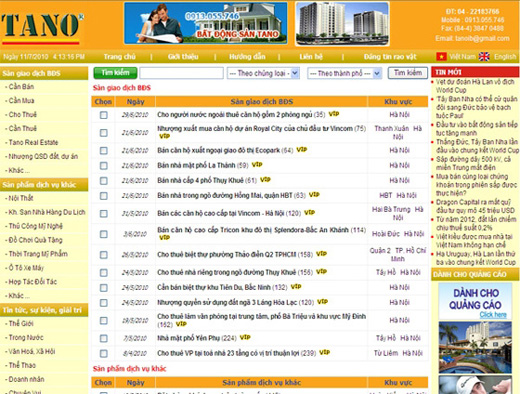520x394 pixels.
Task: Open the Giới thiệu menu item
Action: 183,57
